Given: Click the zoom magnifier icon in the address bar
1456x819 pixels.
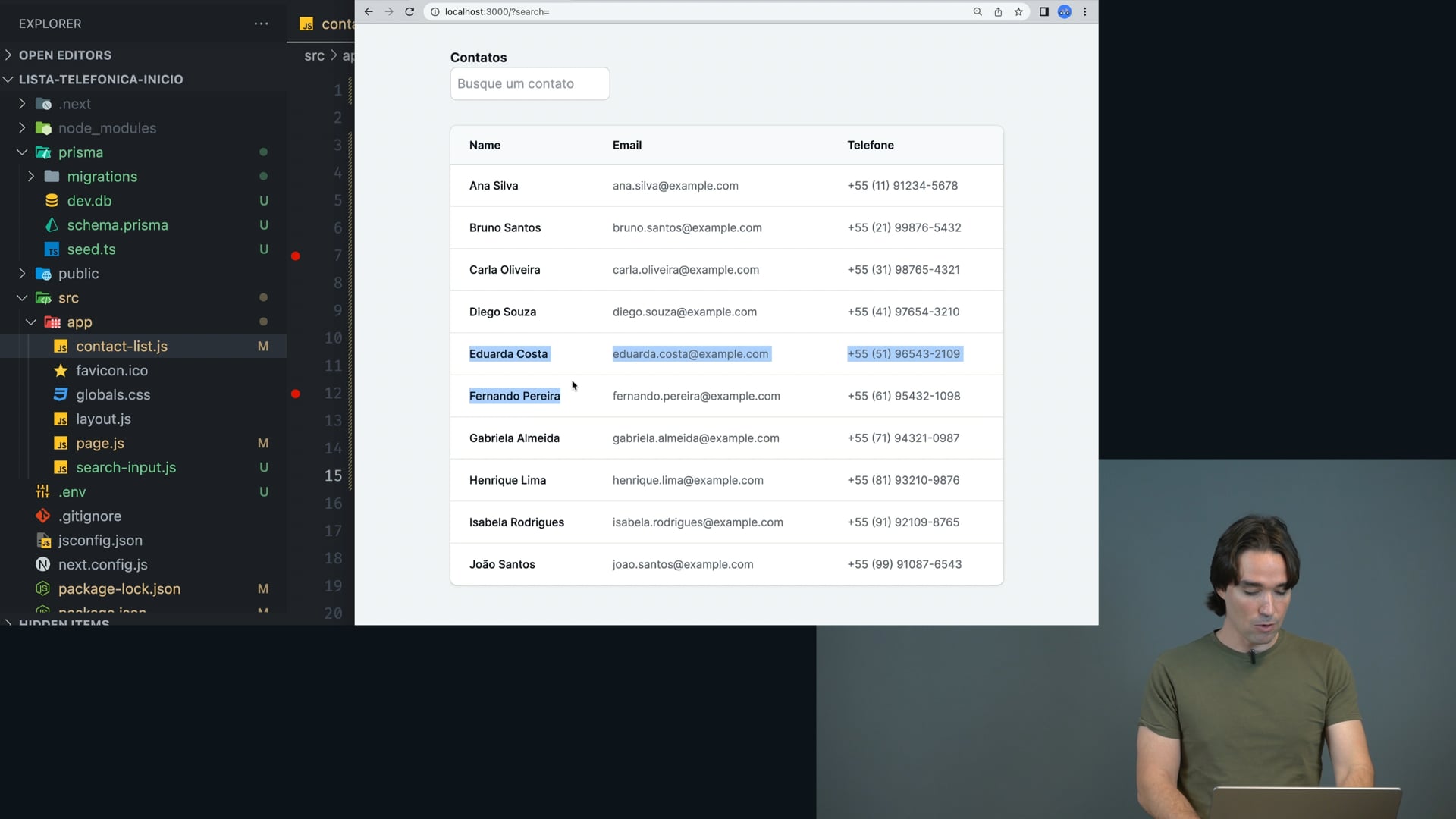Looking at the screenshot, I should (977, 11).
